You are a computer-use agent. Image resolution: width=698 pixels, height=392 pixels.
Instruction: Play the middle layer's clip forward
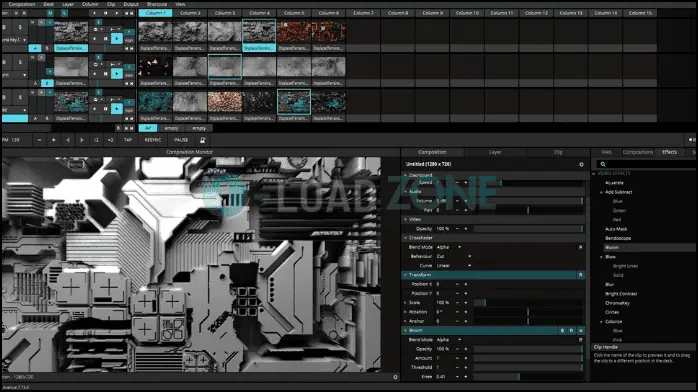click(117, 73)
